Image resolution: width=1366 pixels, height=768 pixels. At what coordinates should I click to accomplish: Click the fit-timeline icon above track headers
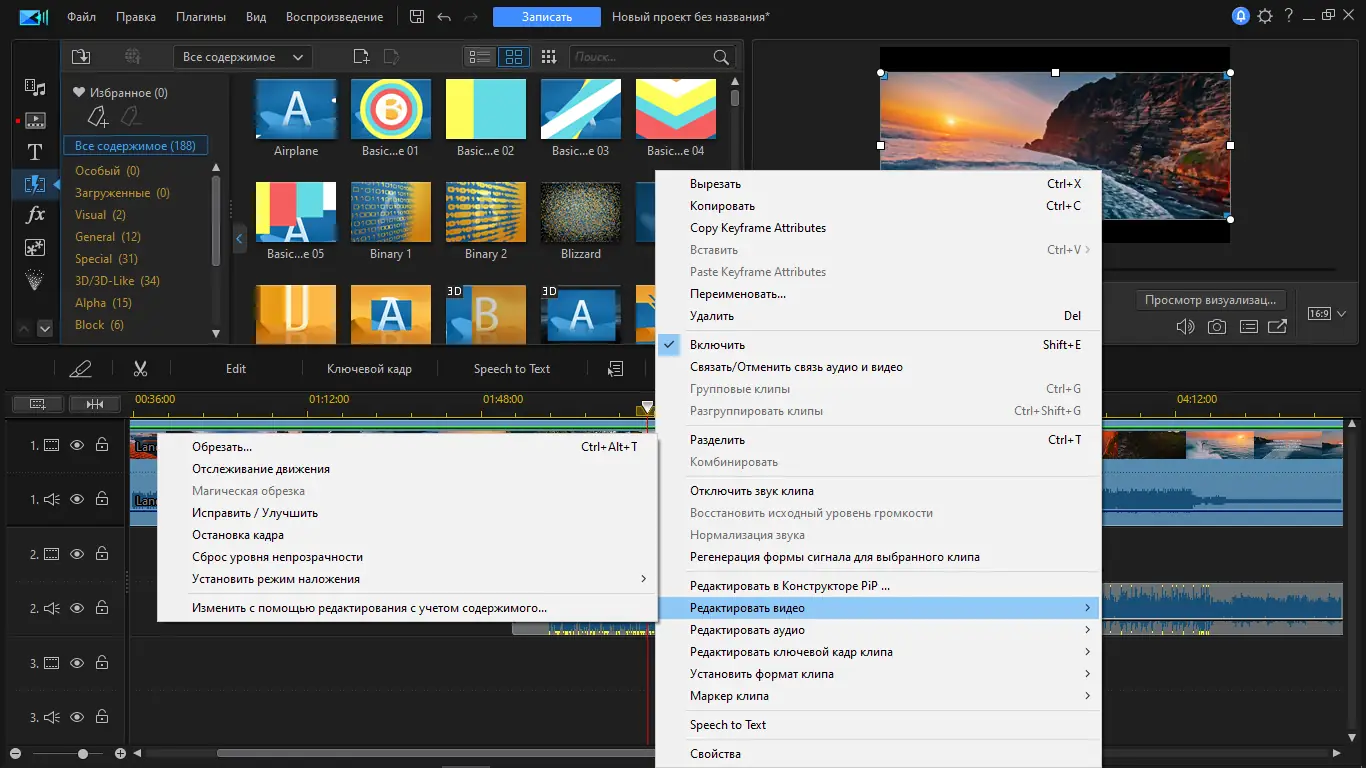click(x=95, y=404)
